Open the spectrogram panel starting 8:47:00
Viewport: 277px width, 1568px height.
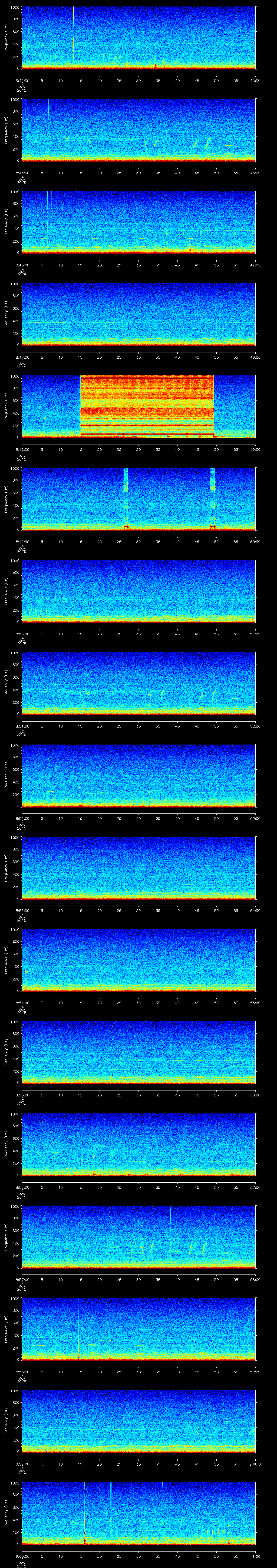pyautogui.click(x=138, y=314)
